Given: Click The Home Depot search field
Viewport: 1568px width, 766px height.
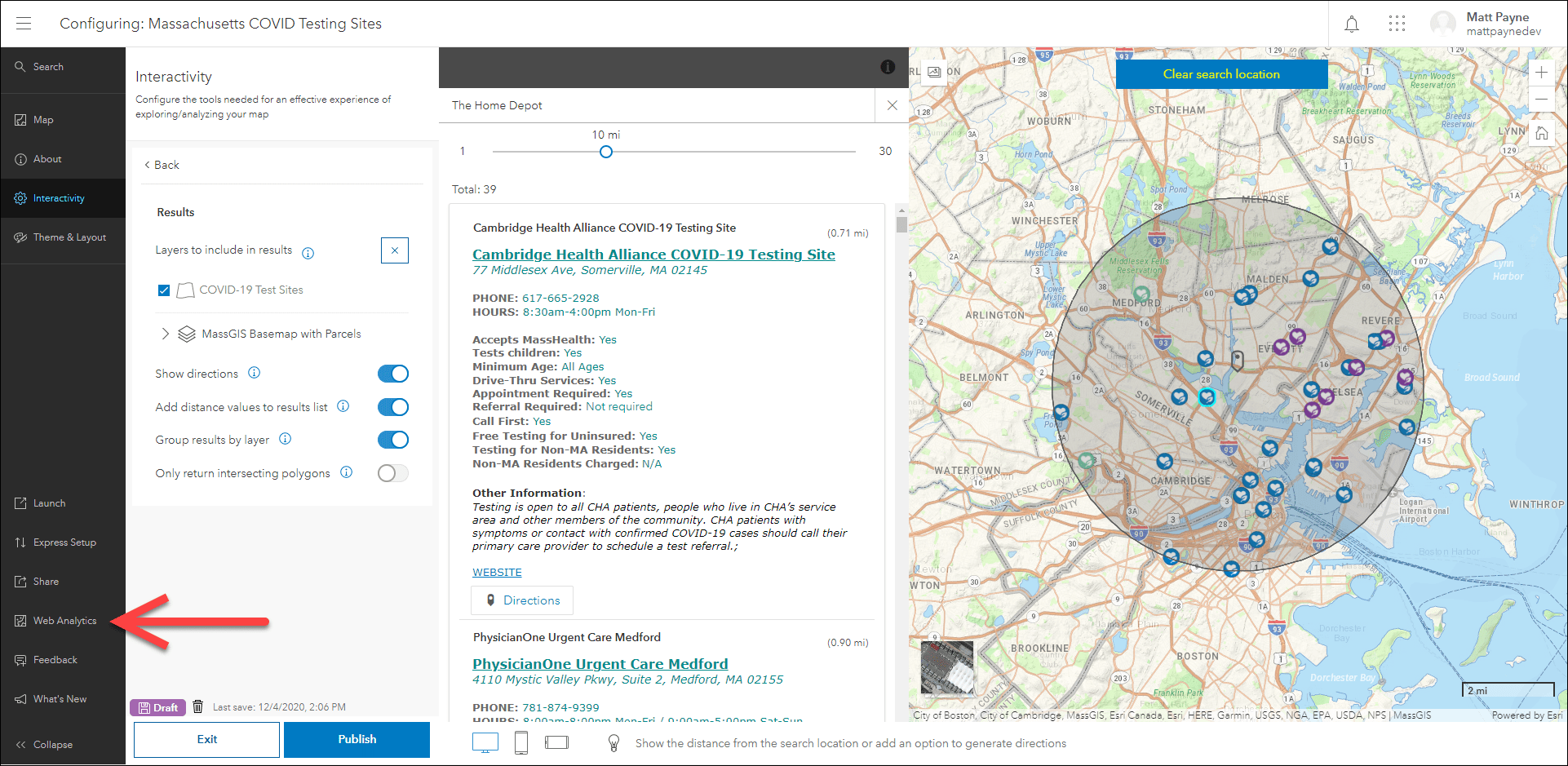Looking at the screenshot, I should point(657,105).
